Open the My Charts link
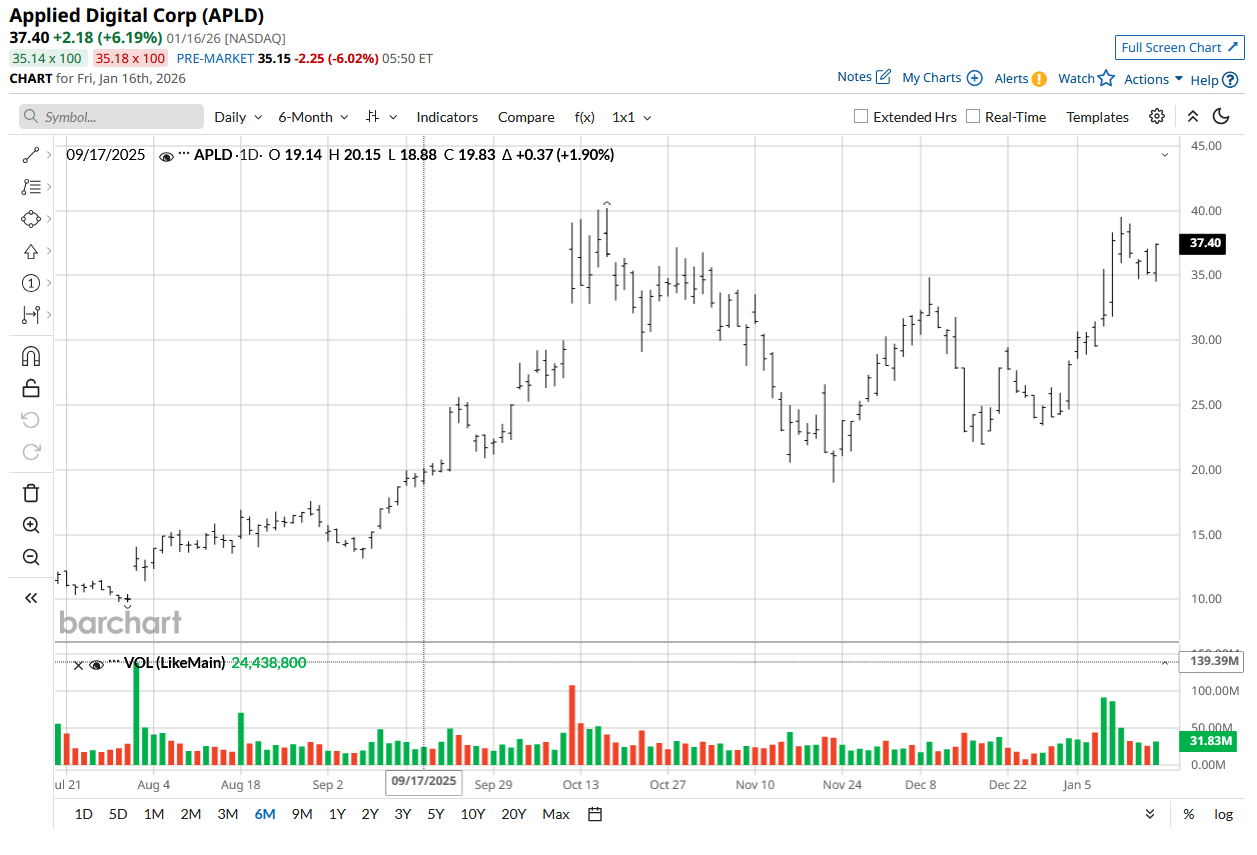This screenshot has height=855, width=1257. coord(942,78)
